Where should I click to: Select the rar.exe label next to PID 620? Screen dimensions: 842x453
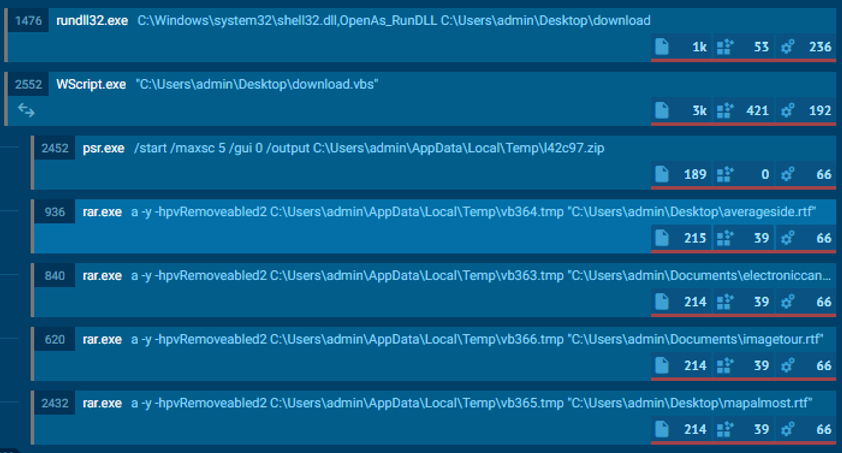[x=102, y=340]
